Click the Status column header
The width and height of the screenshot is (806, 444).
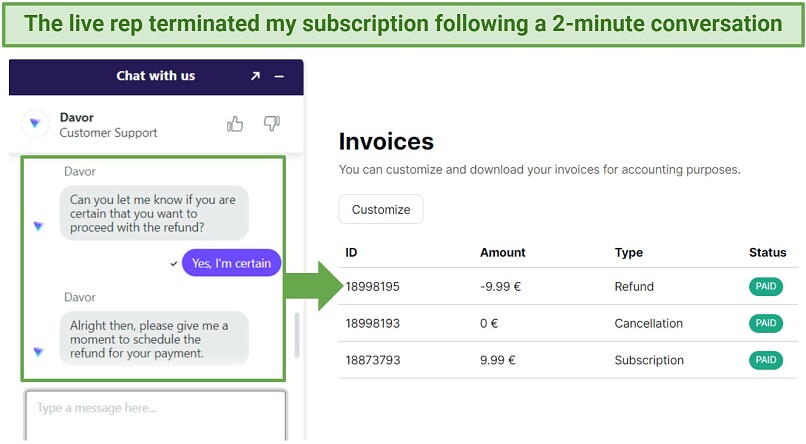(767, 253)
